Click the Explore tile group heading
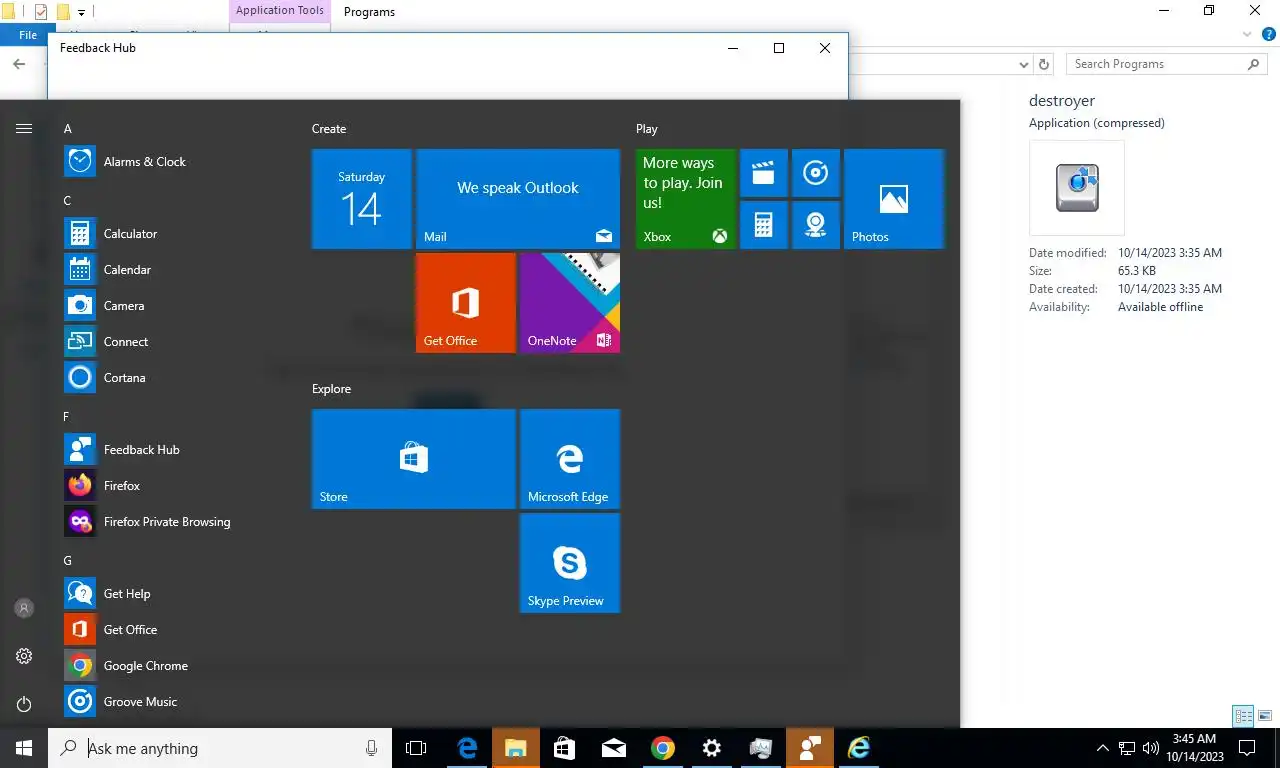The height and width of the screenshot is (768, 1280). pos(332,389)
